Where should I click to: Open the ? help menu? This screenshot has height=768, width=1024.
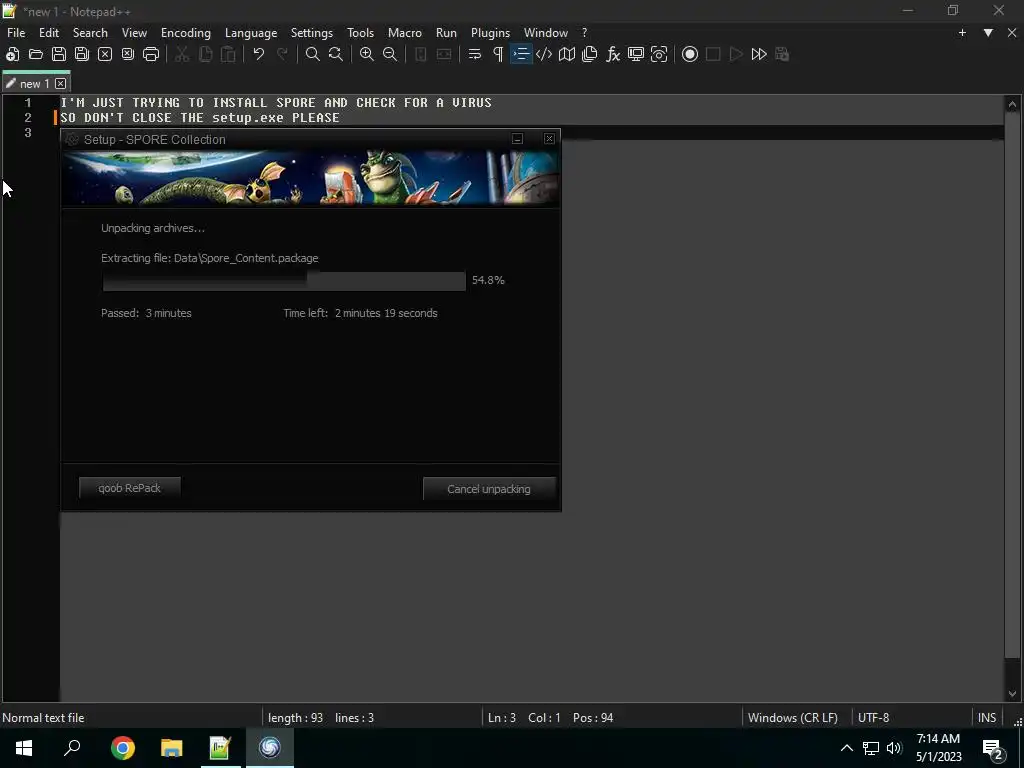point(584,33)
